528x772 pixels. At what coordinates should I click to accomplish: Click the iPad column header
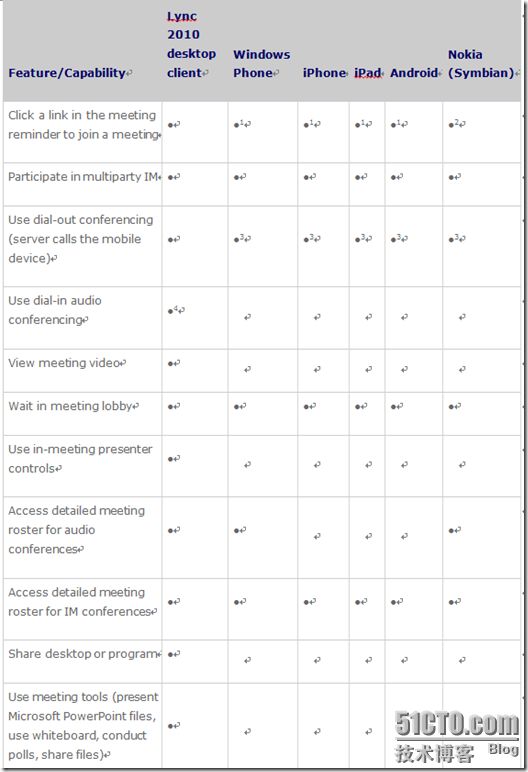pyautogui.click(x=367, y=73)
